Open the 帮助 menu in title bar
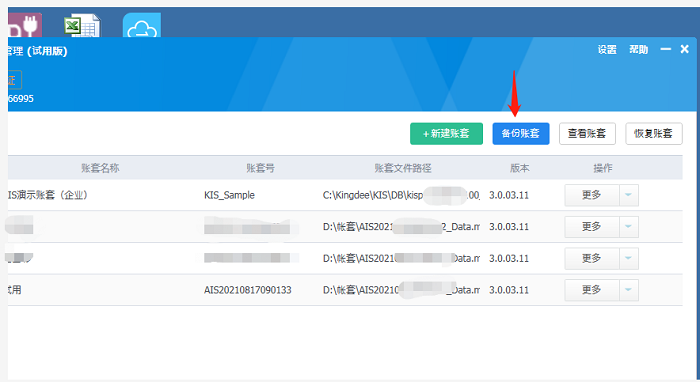Viewport: 700px width, 382px height. (x=638, y=50)
